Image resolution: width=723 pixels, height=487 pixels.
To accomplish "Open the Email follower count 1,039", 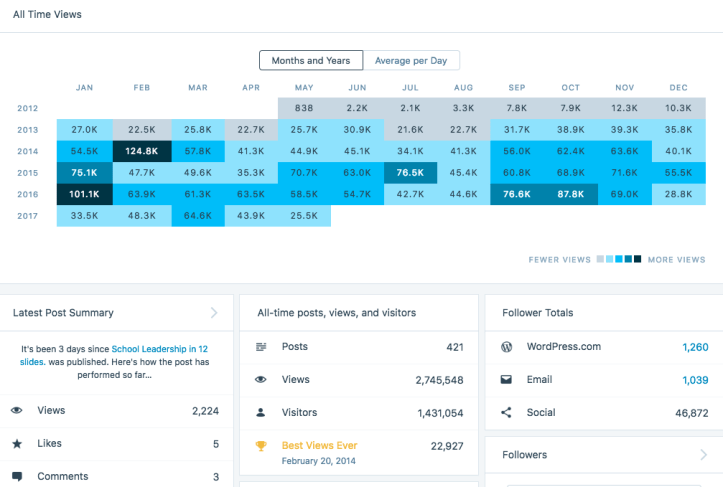I will (x=694, y=380).
